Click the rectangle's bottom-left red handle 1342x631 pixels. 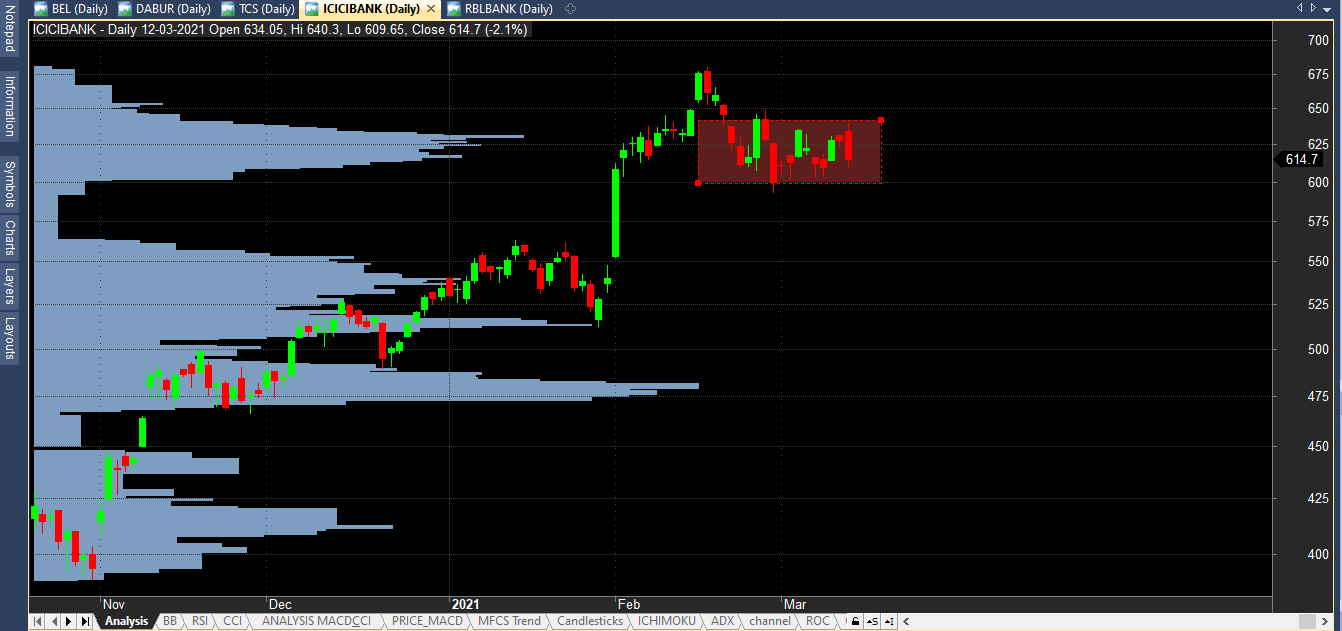pos(698,182)
